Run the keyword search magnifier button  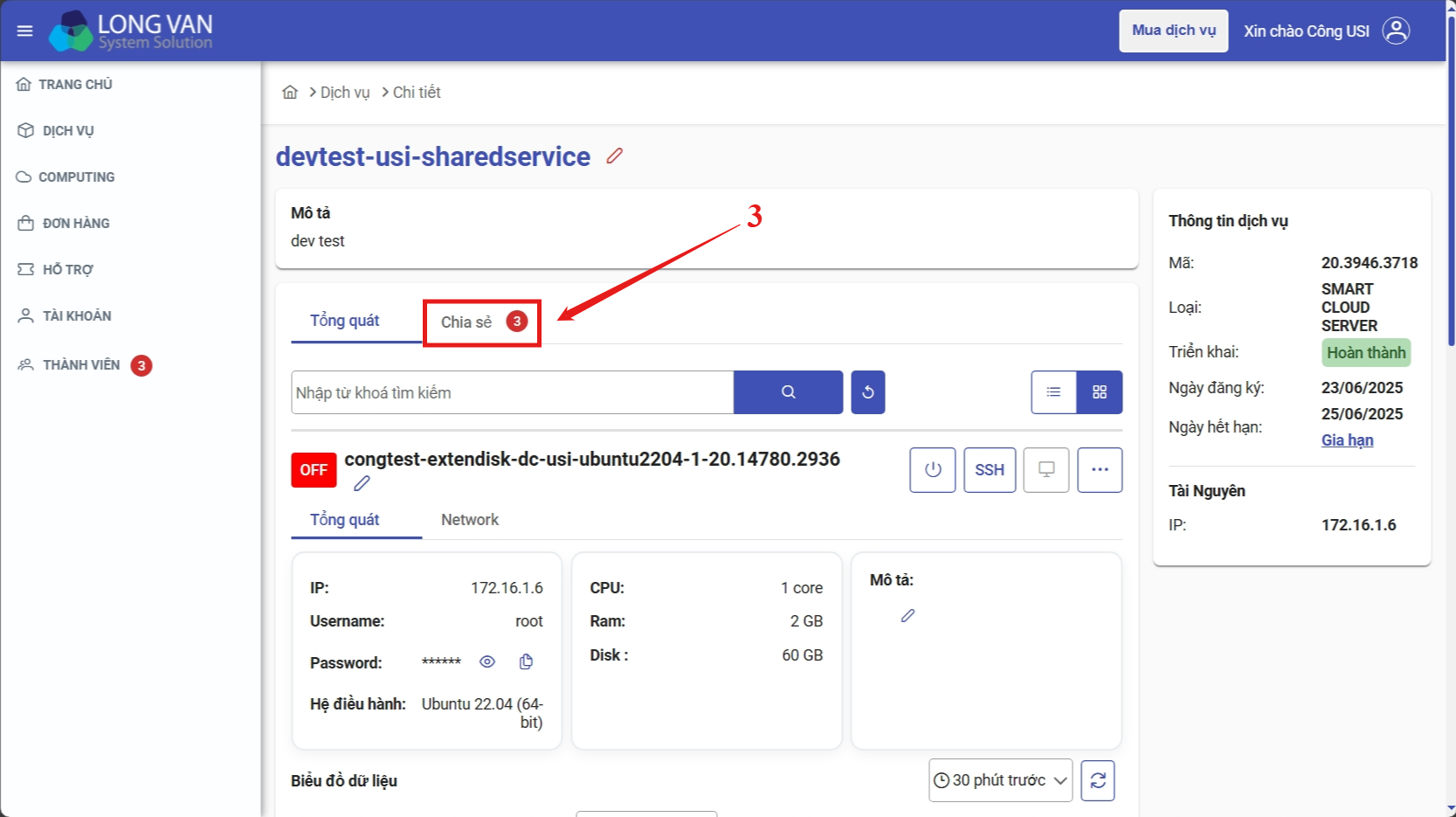click(788, 392)
